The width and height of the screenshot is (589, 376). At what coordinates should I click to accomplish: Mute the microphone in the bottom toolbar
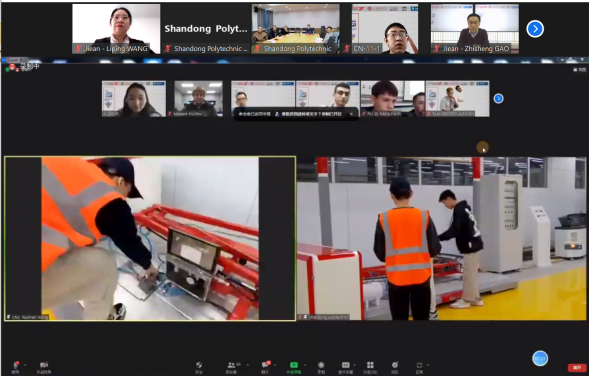15,365
